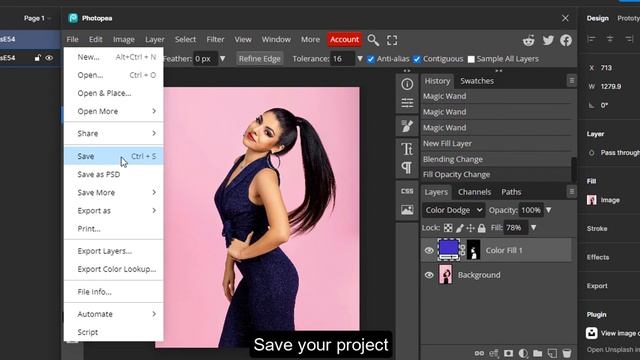Click the Background layer thumbnail
The width and height of the screenshot is (640, 360).
445,274
